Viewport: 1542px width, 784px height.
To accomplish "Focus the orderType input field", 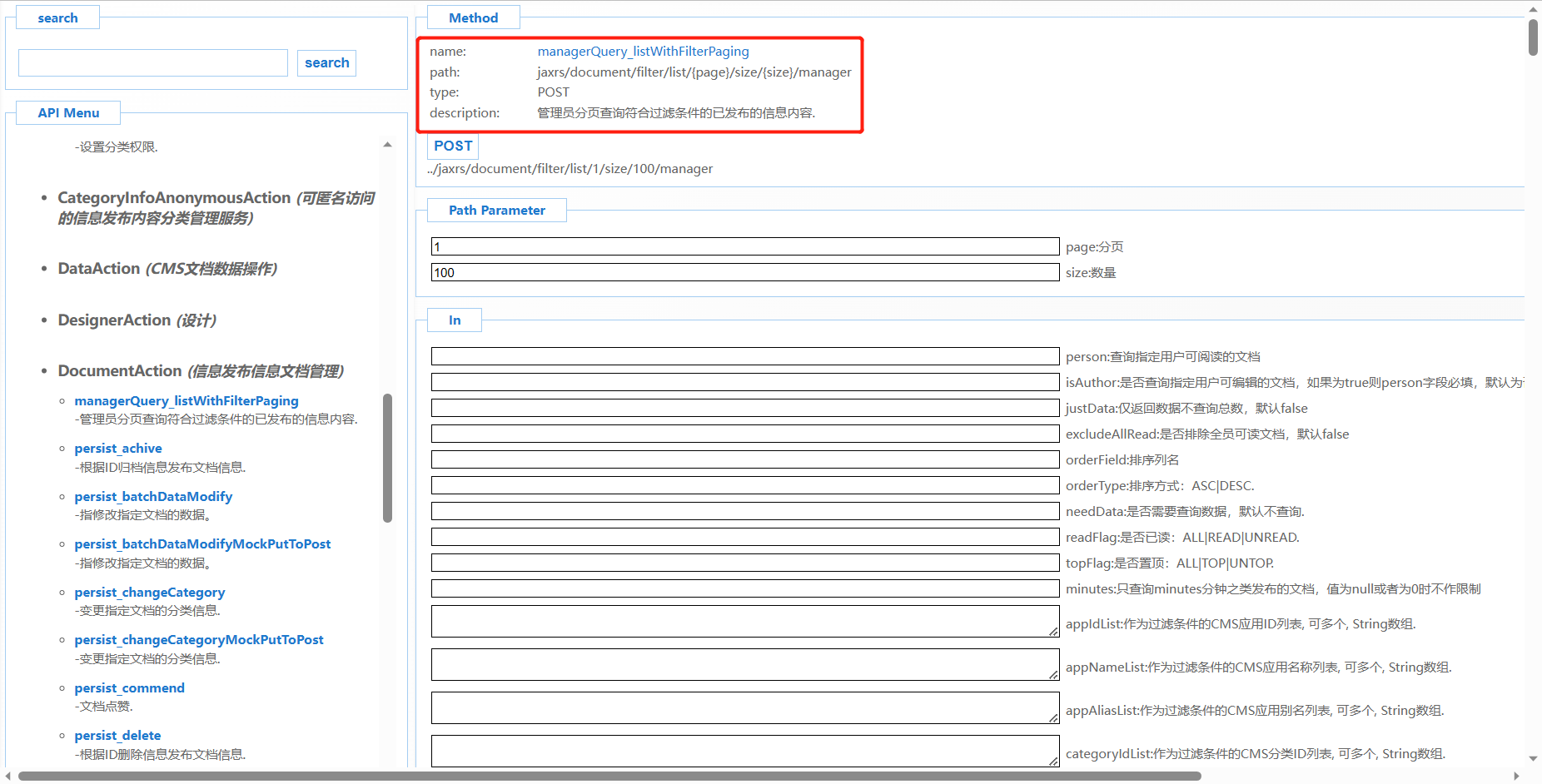I will pos(745,486).
